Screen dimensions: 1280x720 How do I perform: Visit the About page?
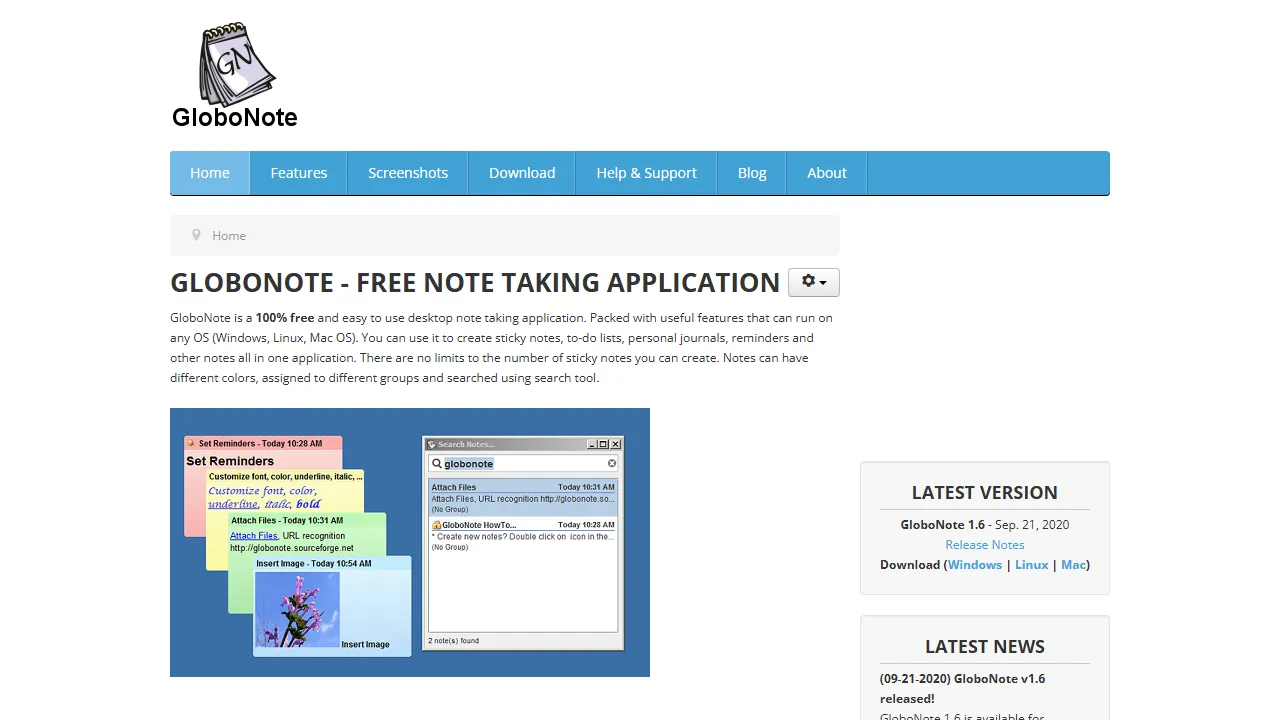coord(826,172)
